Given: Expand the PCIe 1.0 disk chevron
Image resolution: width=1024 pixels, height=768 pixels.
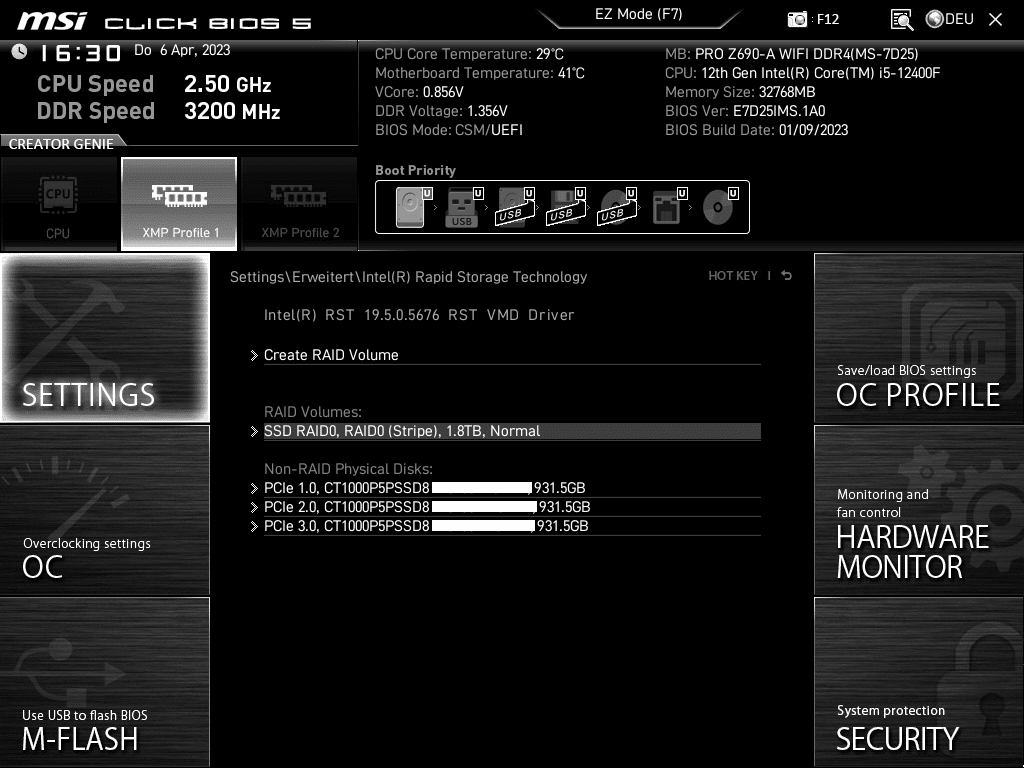Looking at the screenshot, I should [x=254, y=488].
